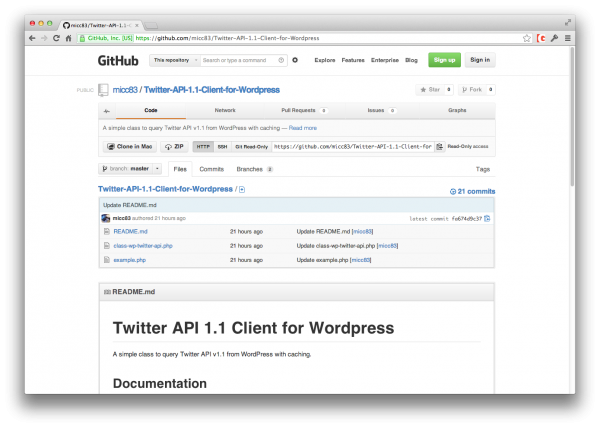Select Git Read-Only clone protocol
Screen dimensions: 600x428
coord(251,146)
